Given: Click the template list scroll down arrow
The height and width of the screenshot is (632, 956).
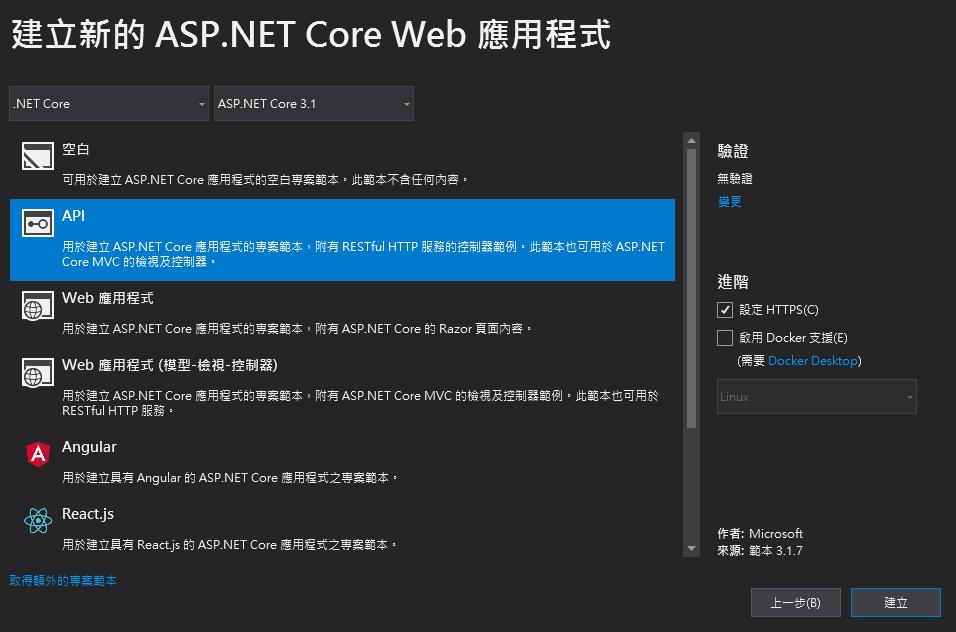Looking at the screenshot, I should (691, 549).
